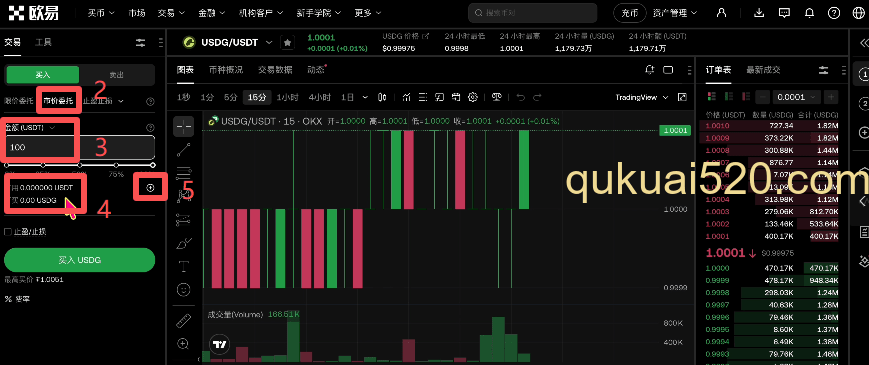The height and width of the screenshot is (365, 869).
Task: Open the support chat message icon
Action: [784, 13]
